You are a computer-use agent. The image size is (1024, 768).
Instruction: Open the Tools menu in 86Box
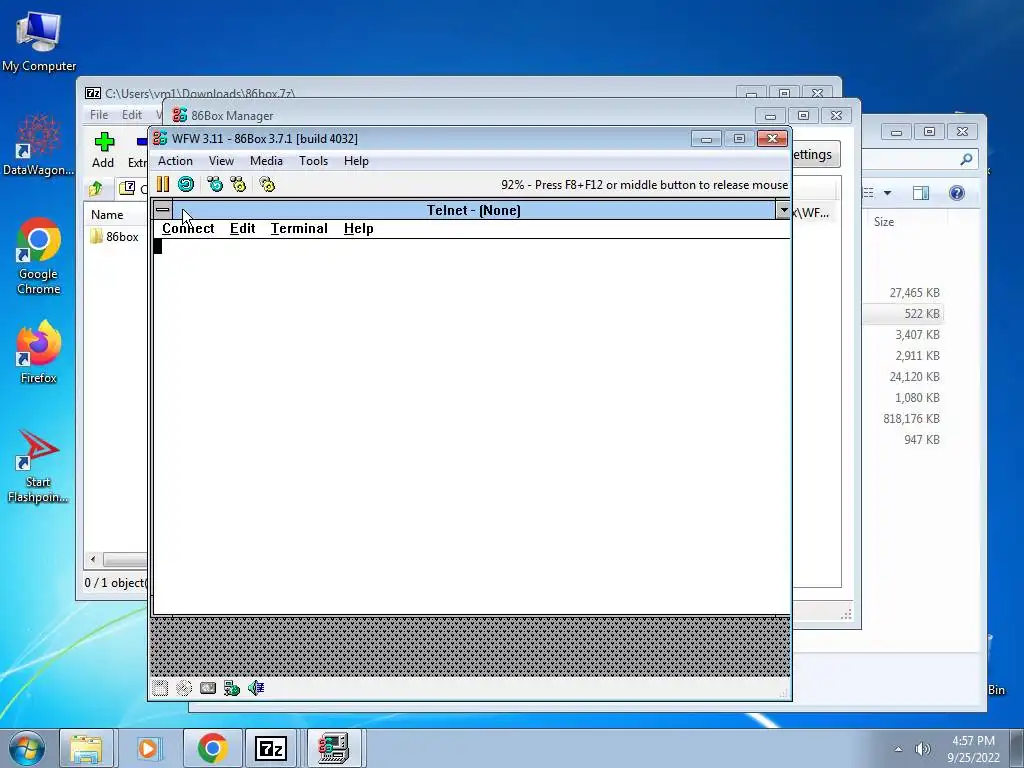(x=313, y=161)
